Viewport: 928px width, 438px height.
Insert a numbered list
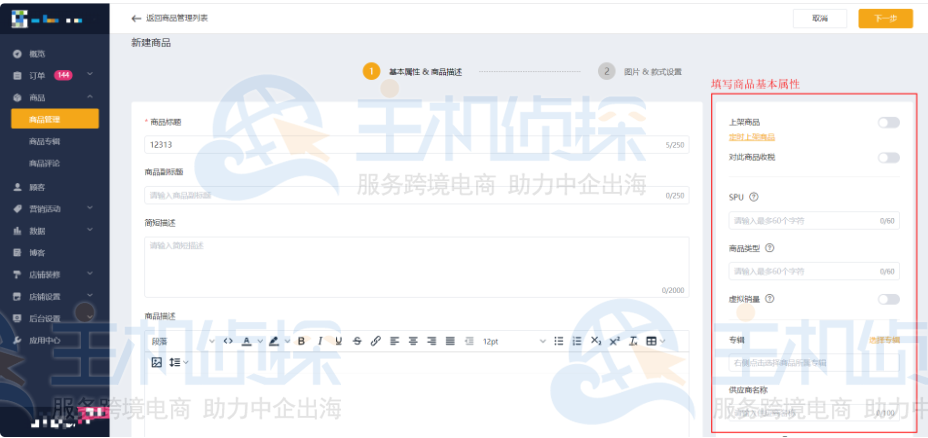(x=577, y=341)
